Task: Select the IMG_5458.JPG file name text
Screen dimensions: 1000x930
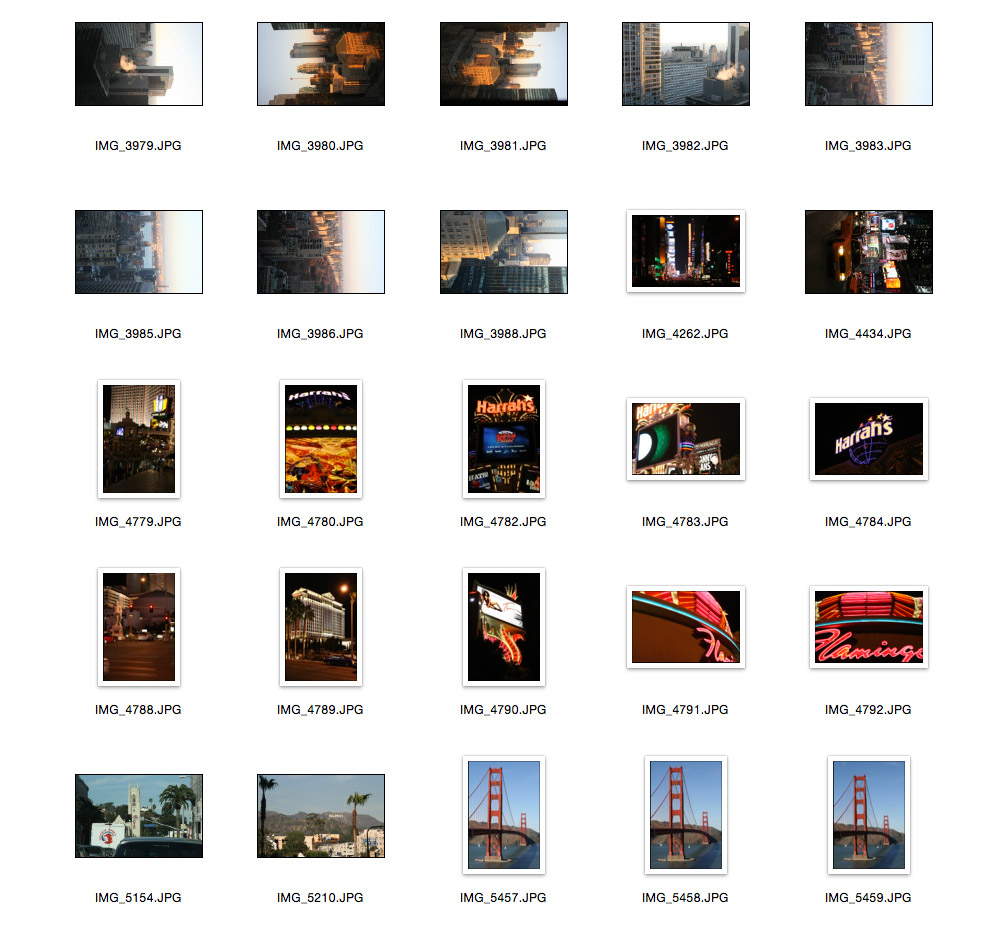Action: pos(685,898)
